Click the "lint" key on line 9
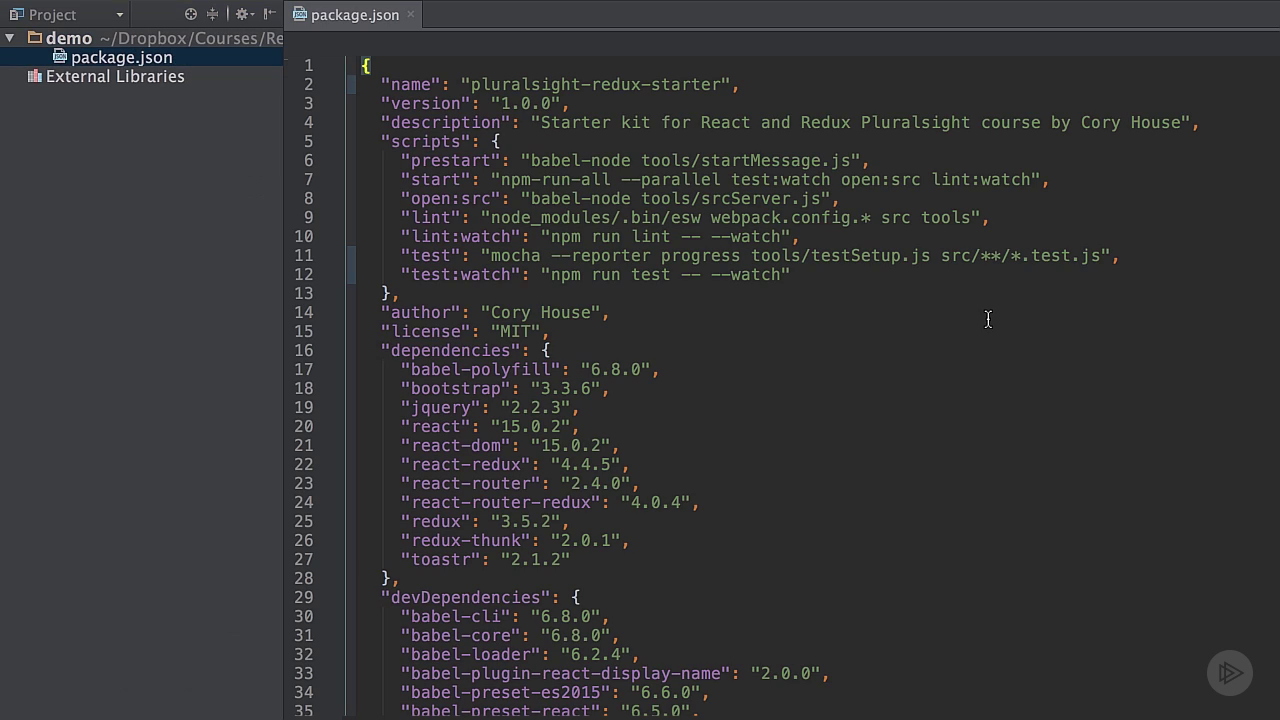 pos(430,217)
